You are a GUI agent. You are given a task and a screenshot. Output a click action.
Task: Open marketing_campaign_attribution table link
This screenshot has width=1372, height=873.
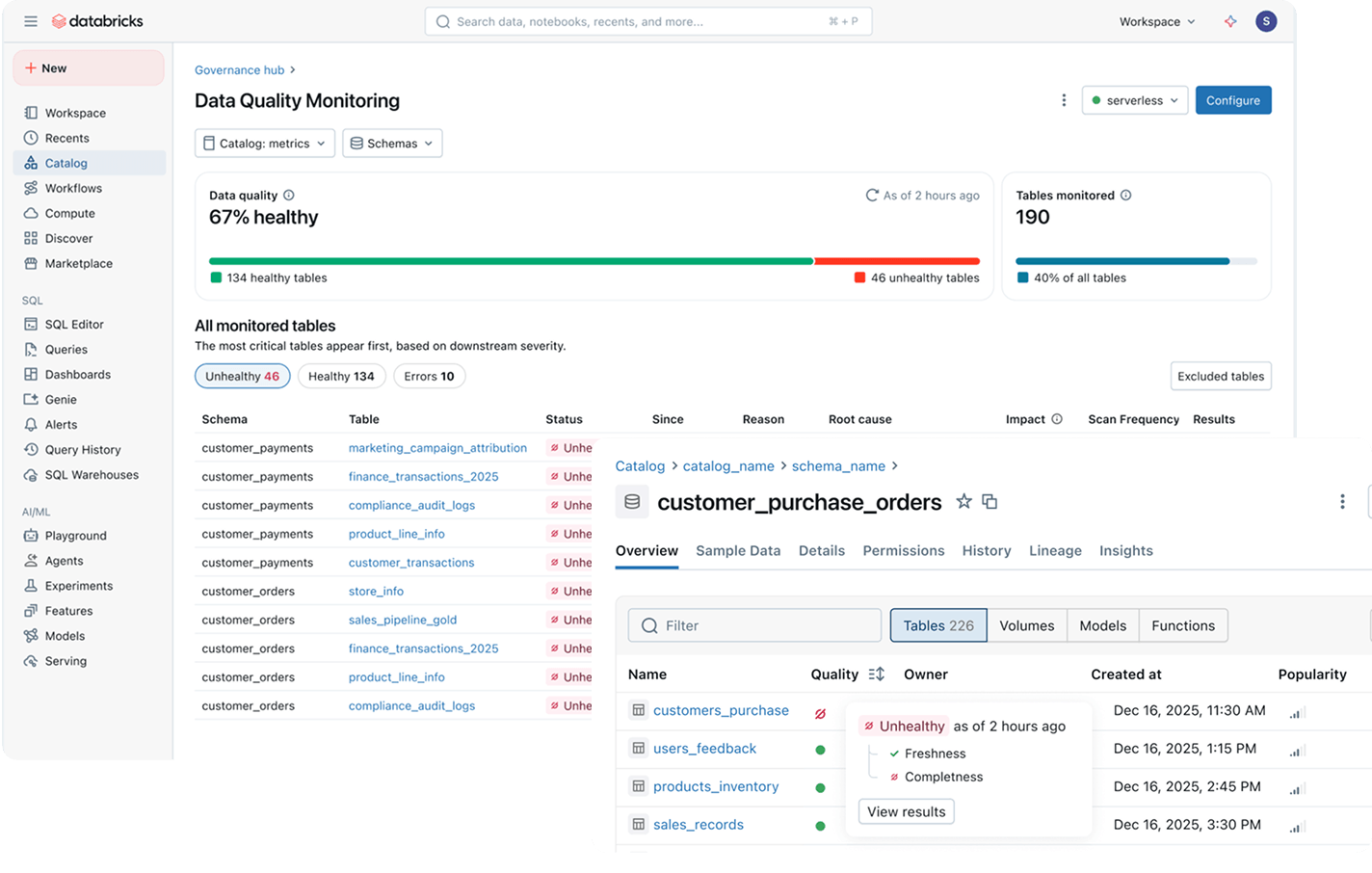(437, 448)
